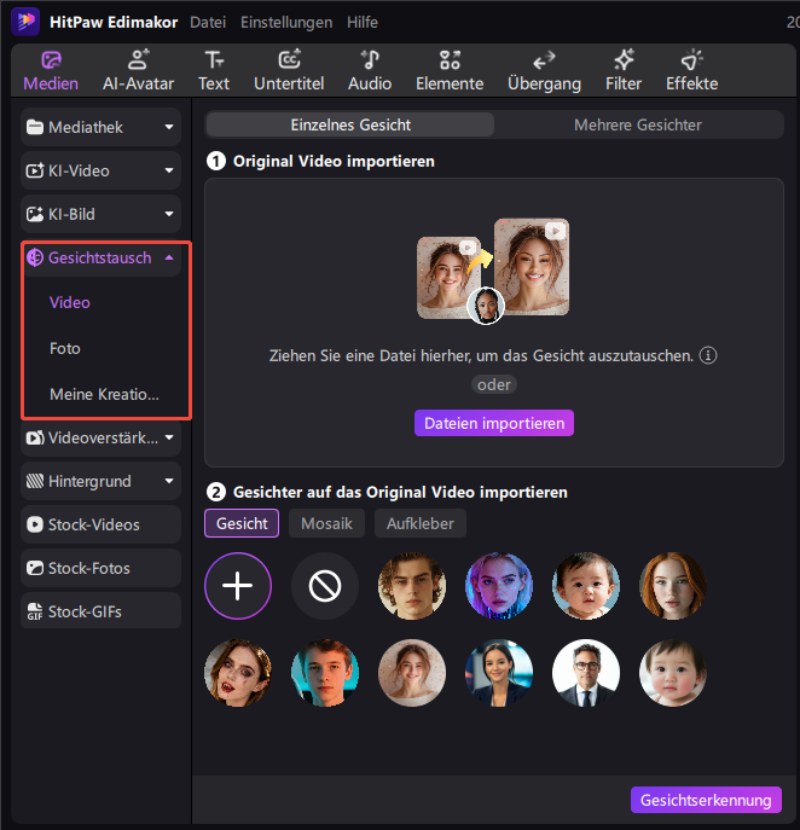Select the Aufkleber option
Screen dimensions: 800x830
[x=420, y=523]
